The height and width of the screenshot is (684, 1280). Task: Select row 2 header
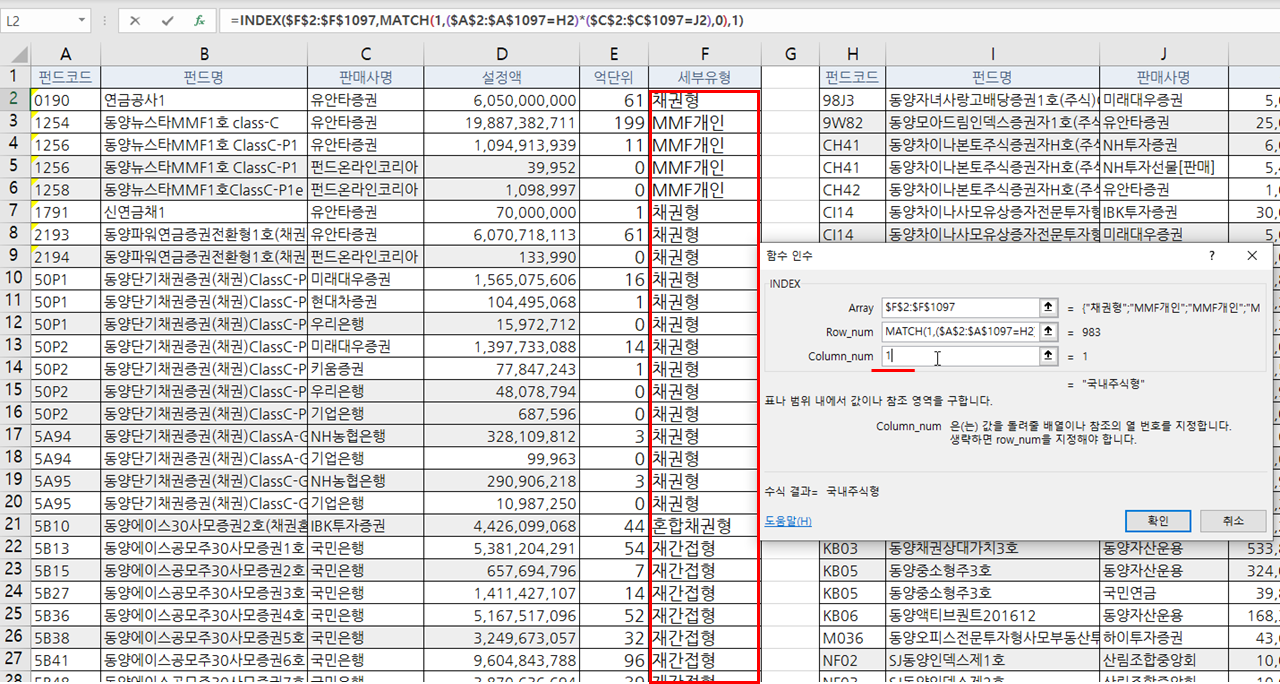click(x=15, y=99)
